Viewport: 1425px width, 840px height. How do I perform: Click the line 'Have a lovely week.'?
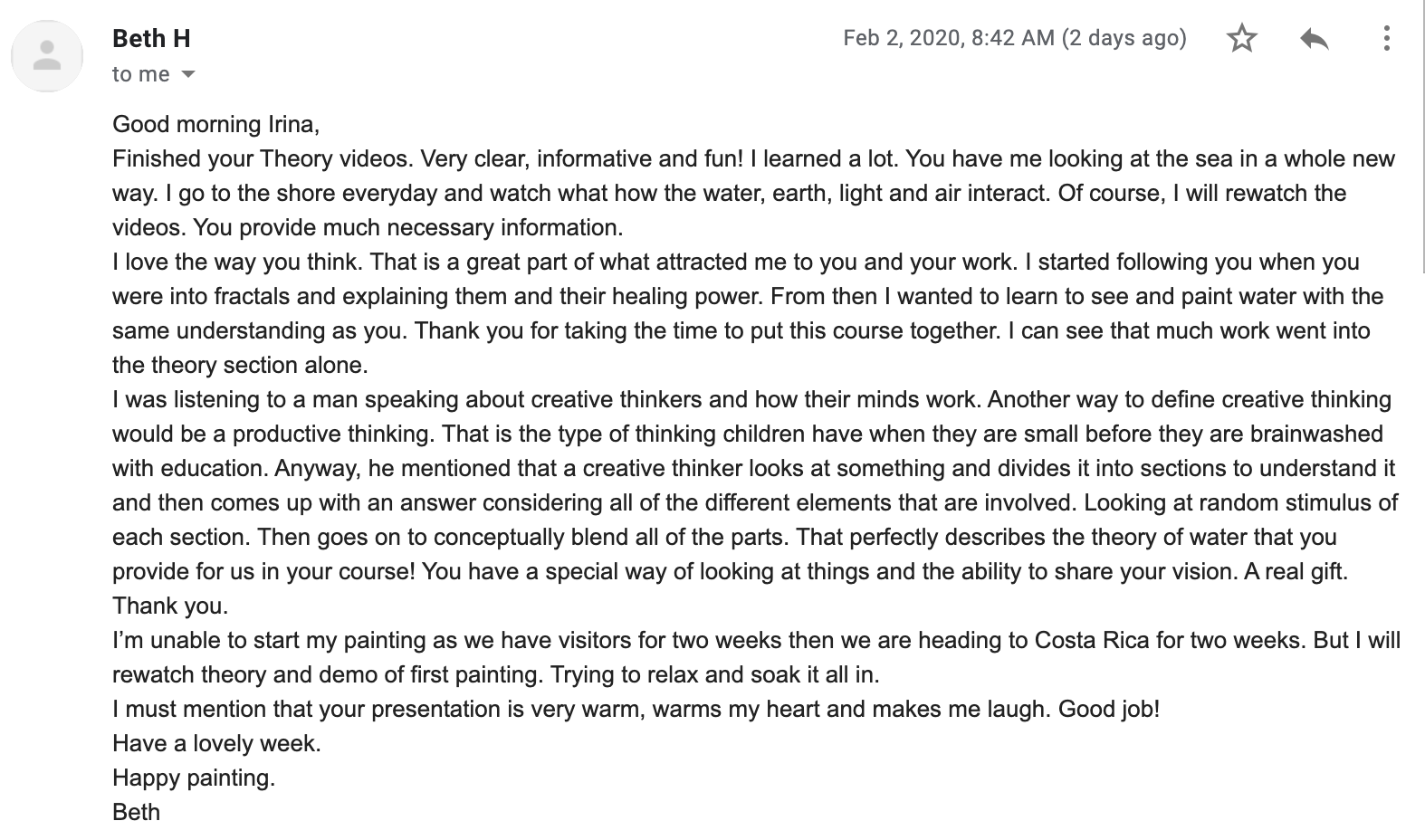[x=216, y=743]
